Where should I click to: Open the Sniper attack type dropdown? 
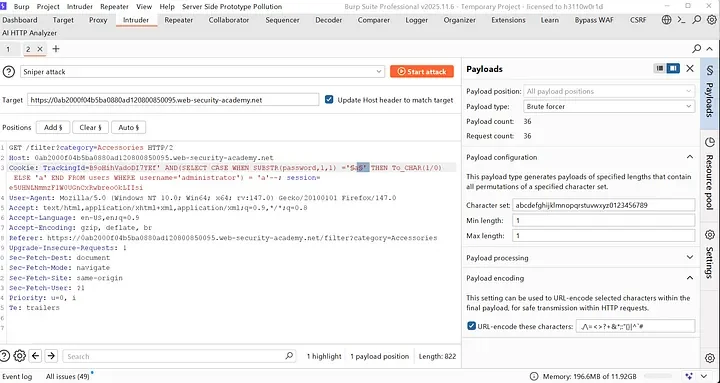point(202,72)
